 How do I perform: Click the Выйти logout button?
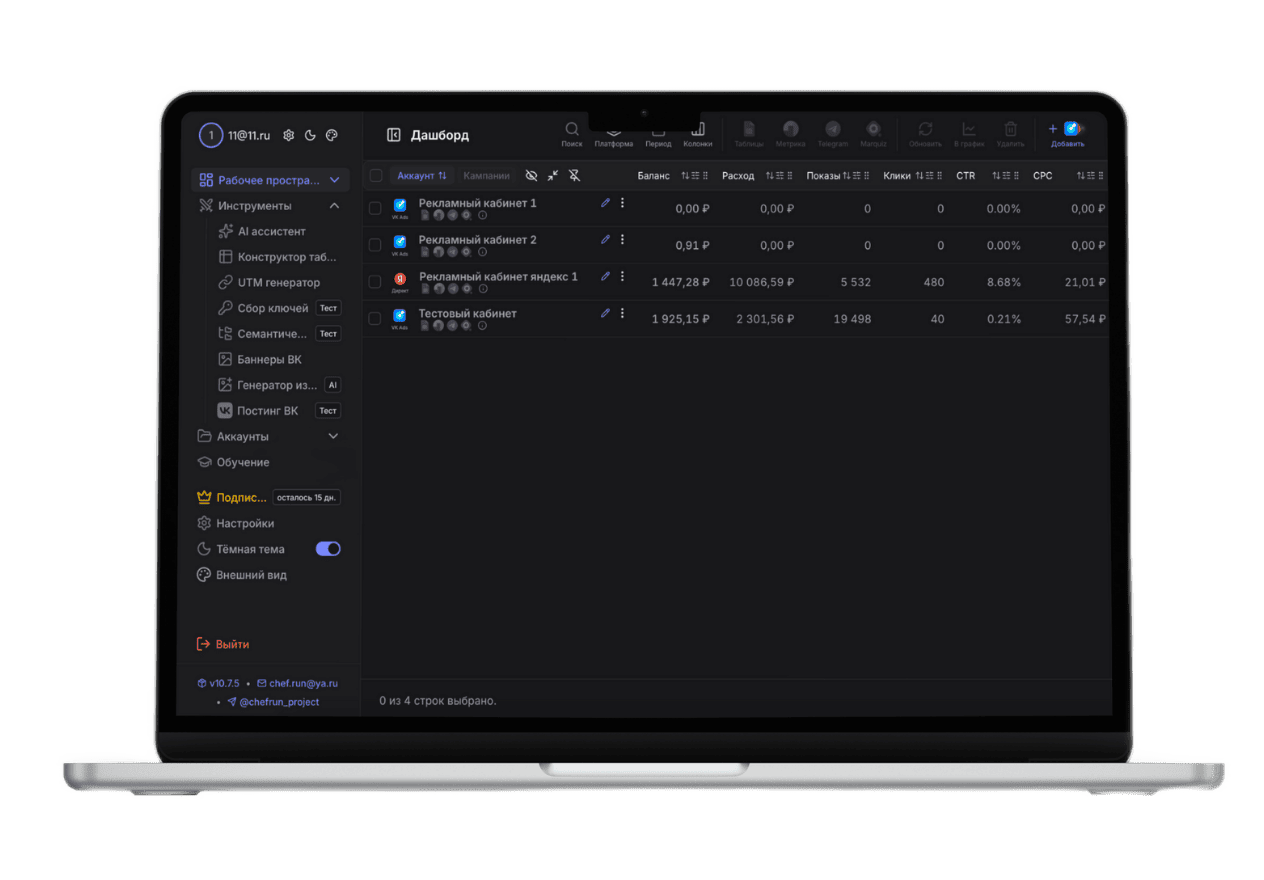232,645
